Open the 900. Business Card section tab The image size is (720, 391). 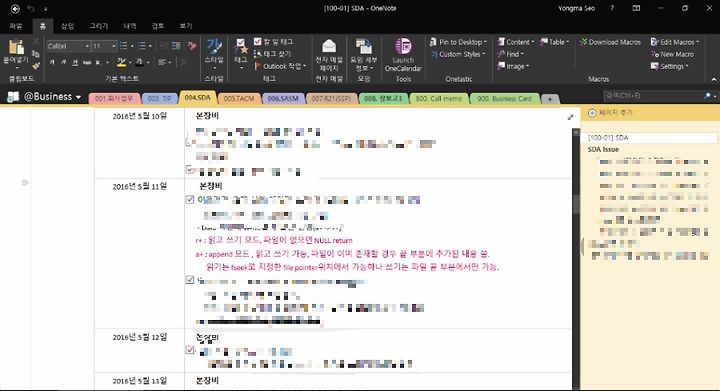click(504, 99)
